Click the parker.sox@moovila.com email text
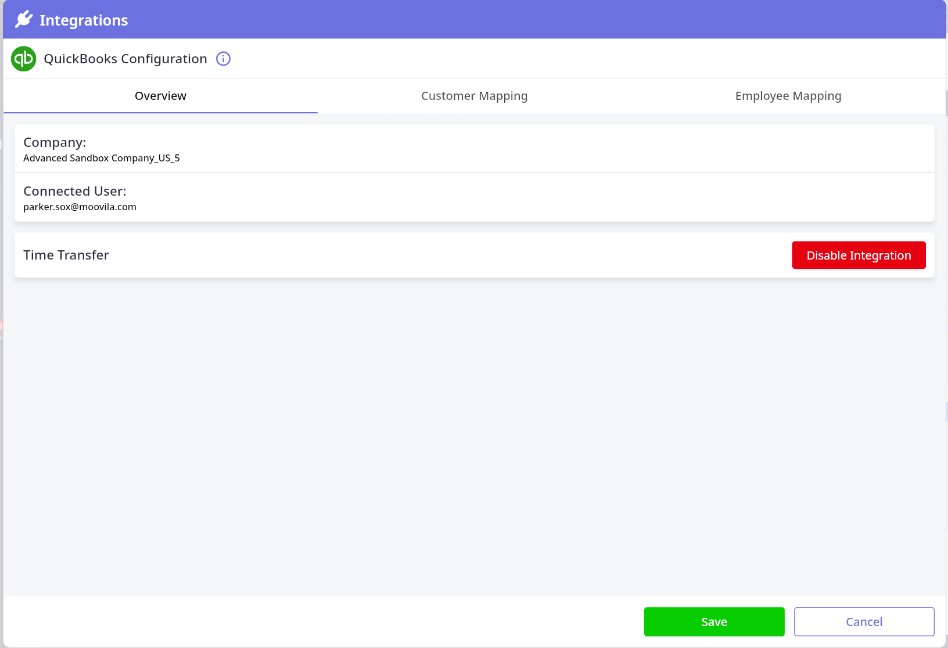This screenshot has width=948, height=648. point(80,207)
